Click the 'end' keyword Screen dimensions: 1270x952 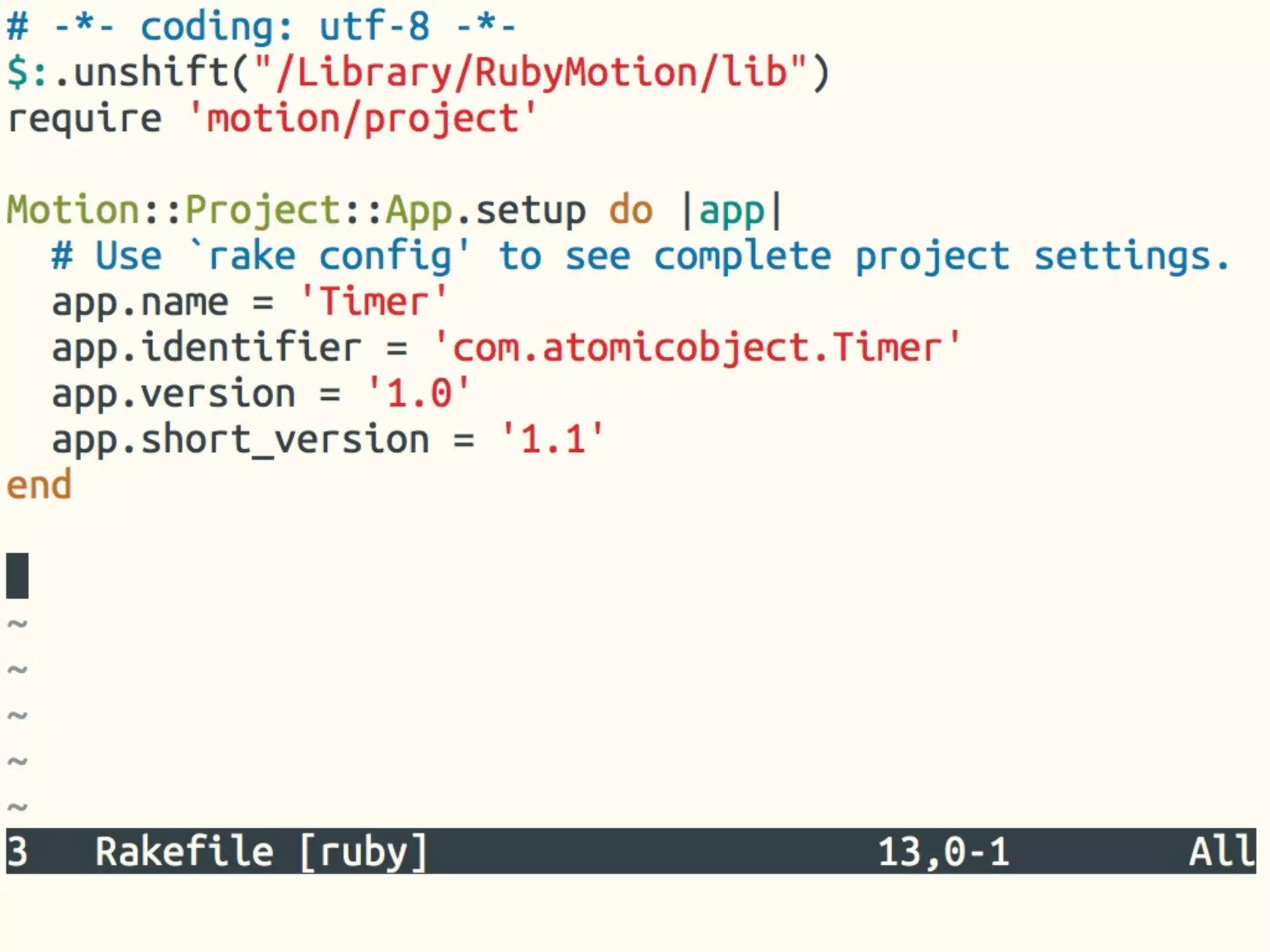pyautogui.click(x=39, y=485)
